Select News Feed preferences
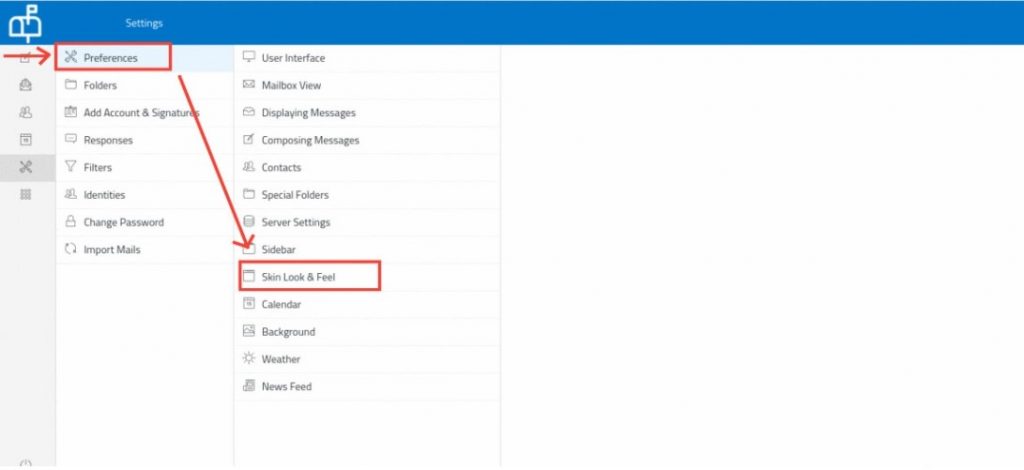The image size is (1024, 470). tap(286, 386)
